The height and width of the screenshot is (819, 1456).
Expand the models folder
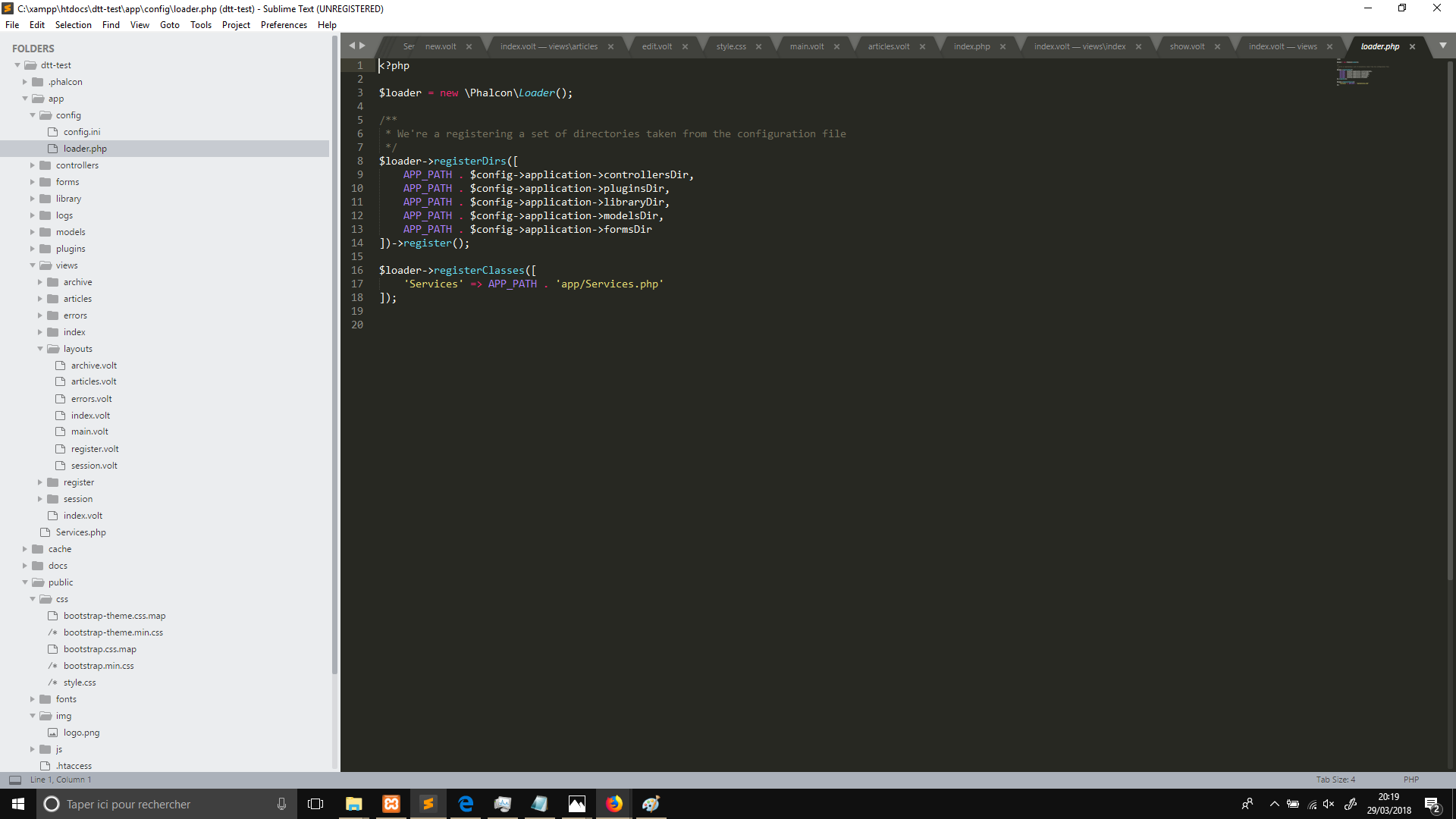[x=33, y=232]
